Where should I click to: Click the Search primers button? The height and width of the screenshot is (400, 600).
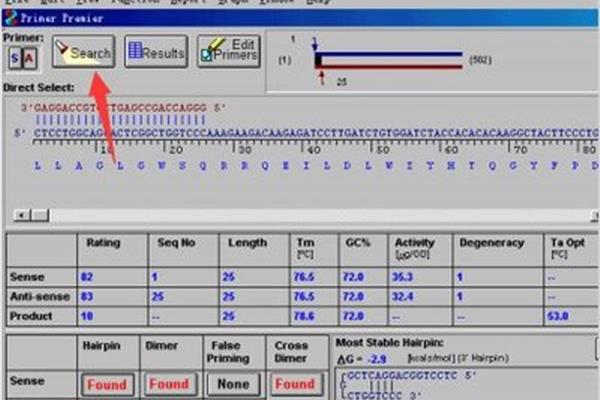[83, 52]
